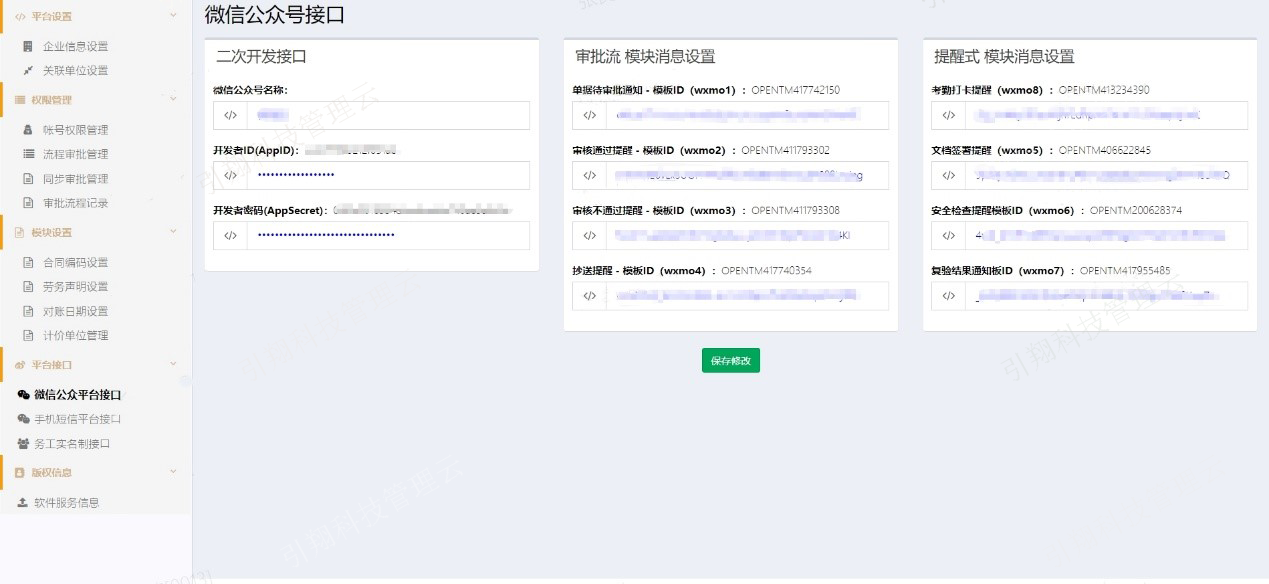Click the user icon next to 帐号权限管理
This screenshot has height=584, width=1269.
click(28, 130)
